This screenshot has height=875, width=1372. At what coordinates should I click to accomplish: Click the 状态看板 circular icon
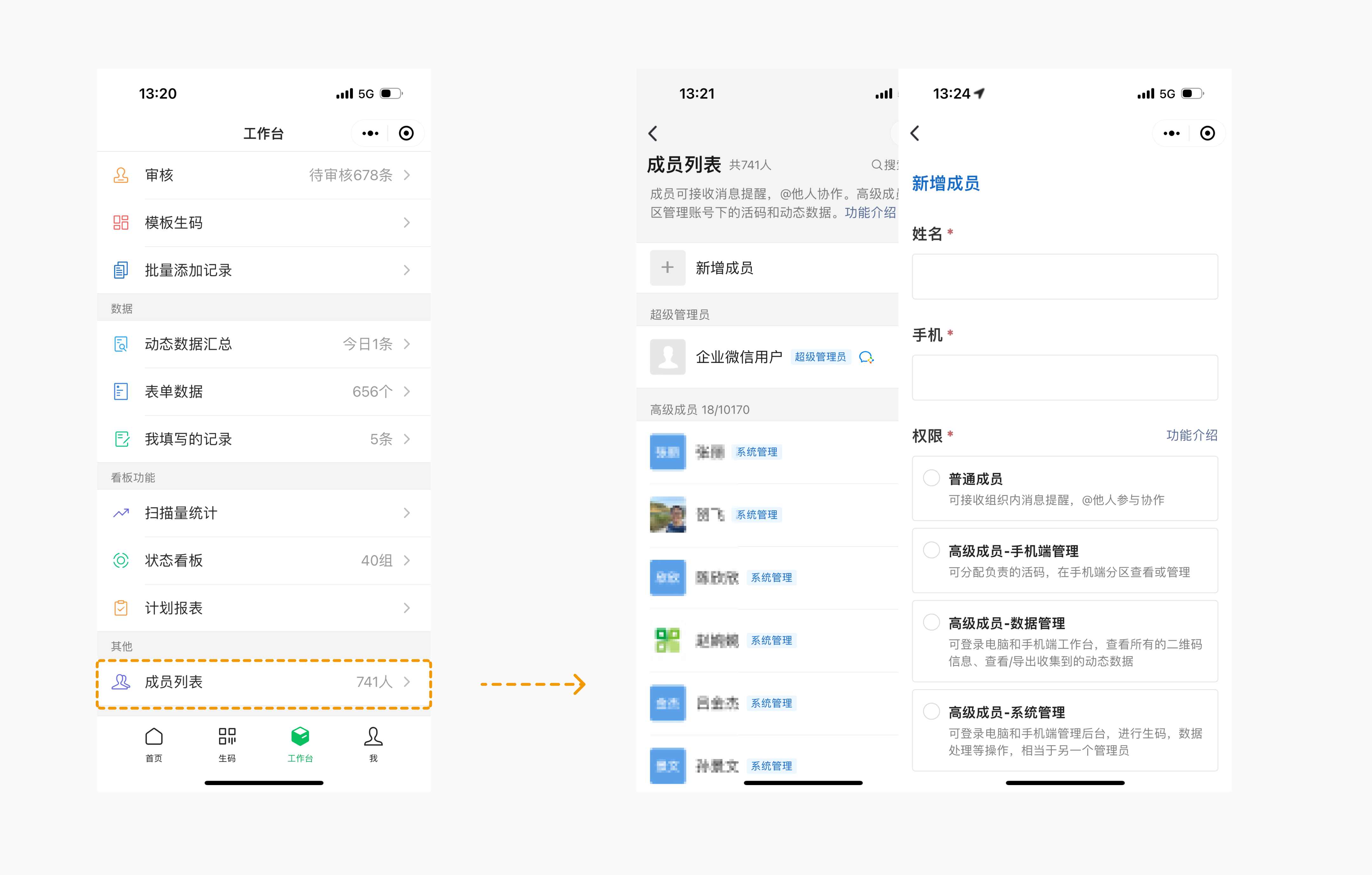[x=121, y=560]
